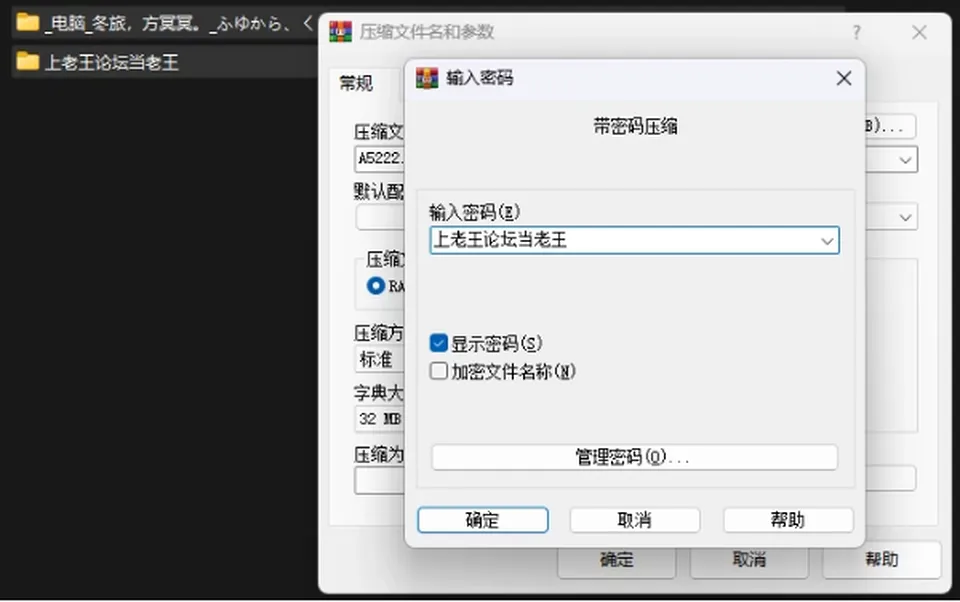Click the WinRAR icon in the password dialog title
Image resolution: width=960 pixels, height=602 pixels.
point(427,78)
